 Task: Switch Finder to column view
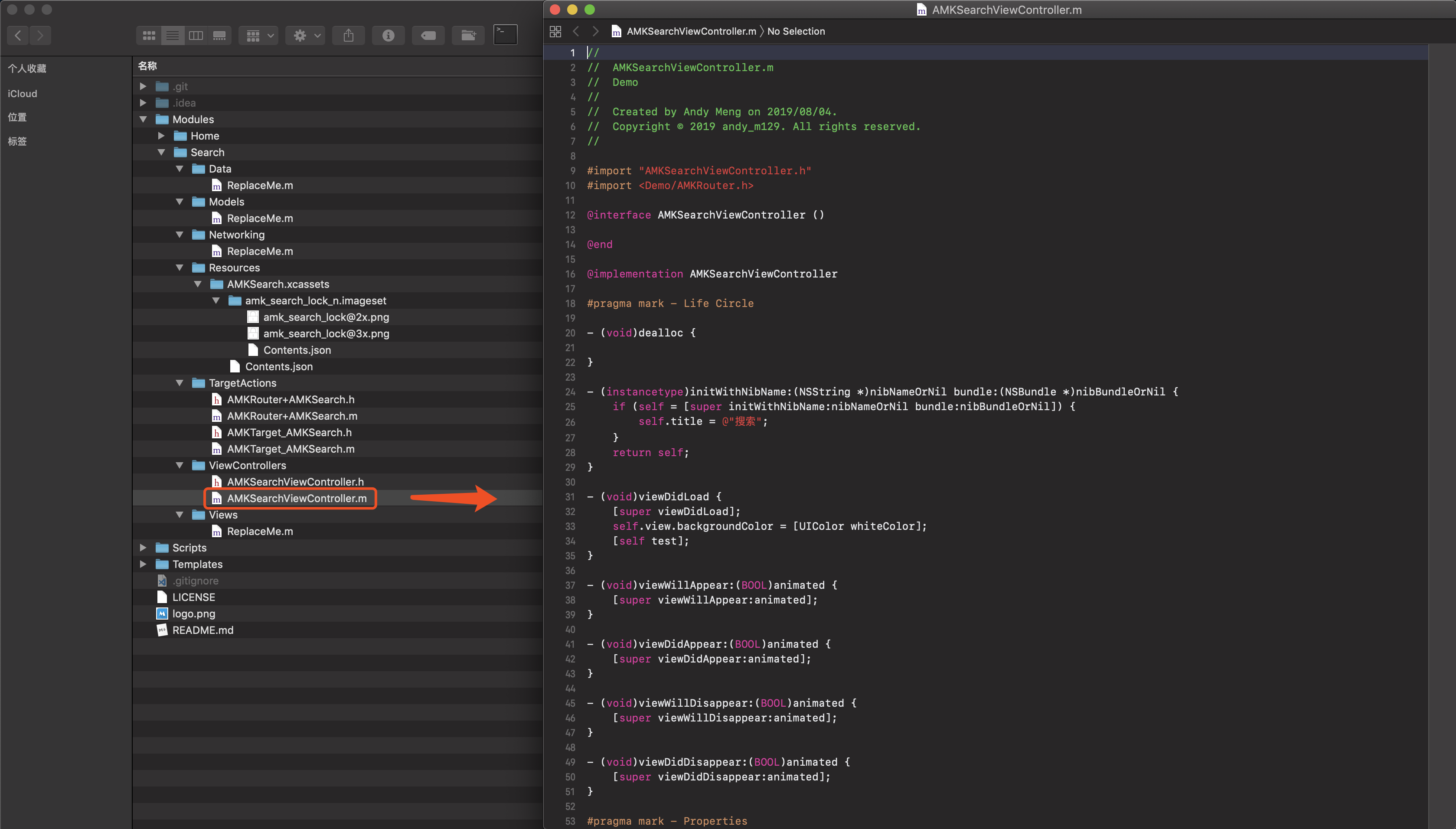[x=196, y=35]
